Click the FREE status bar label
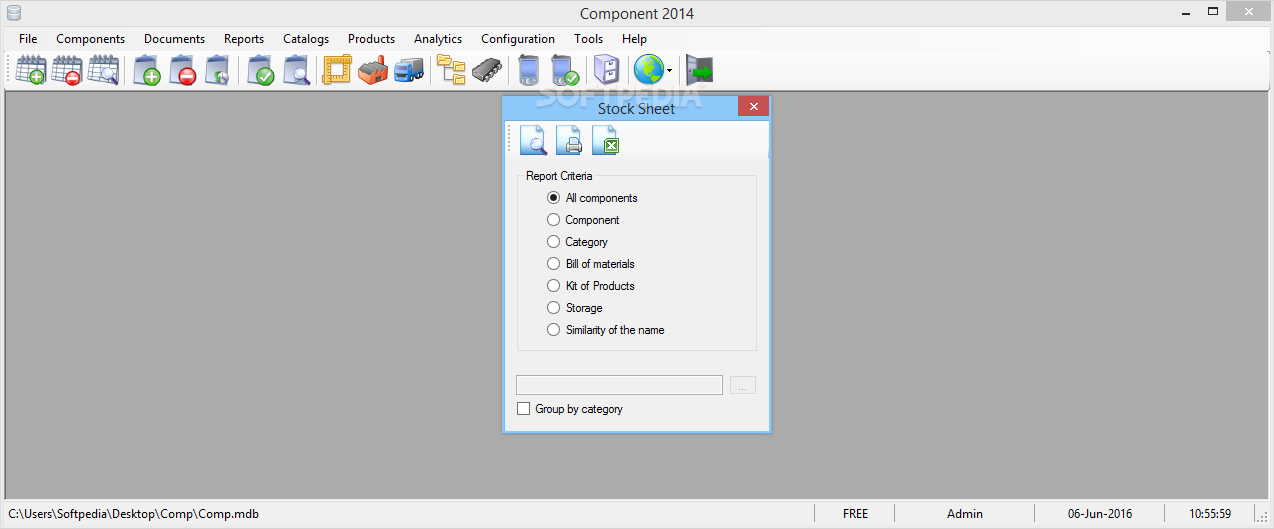This screenshot has width=1274, height=529. 856,513
